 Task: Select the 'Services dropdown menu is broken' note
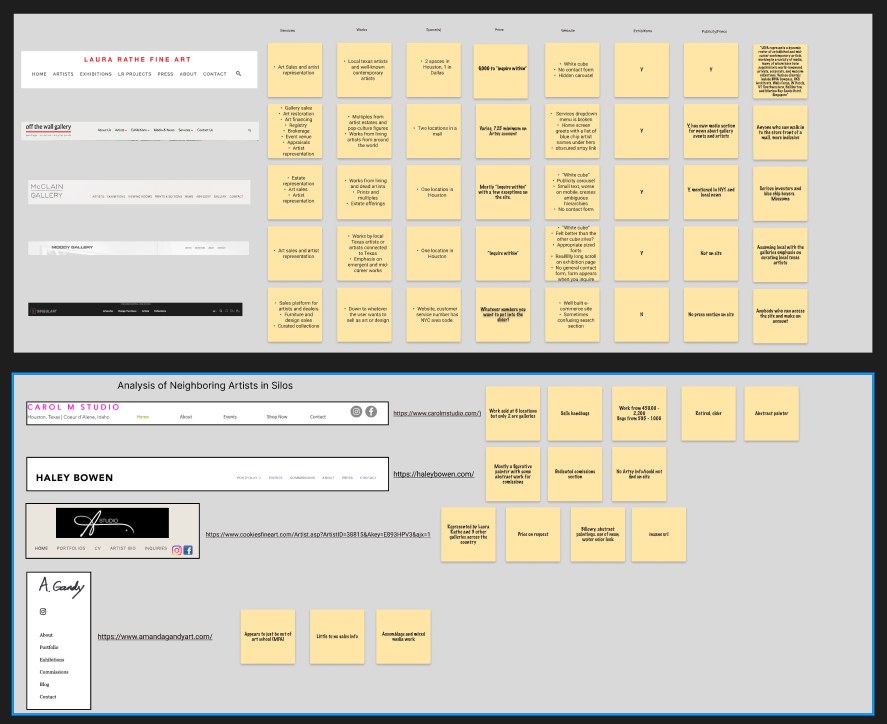pos(572,131)
